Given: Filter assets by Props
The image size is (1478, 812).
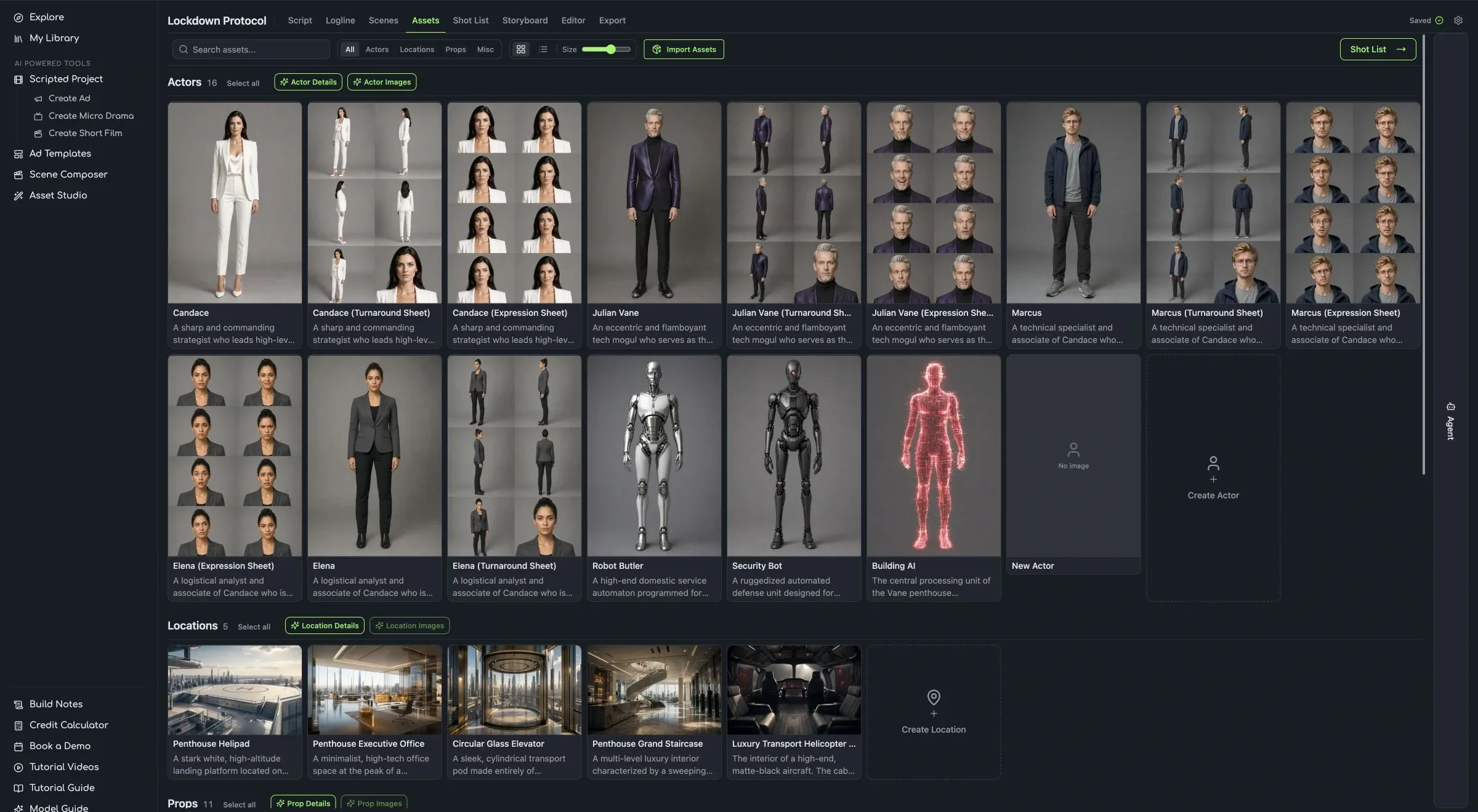Looking at the screenshot, I should pyautogui.click(x=456, y=49).
